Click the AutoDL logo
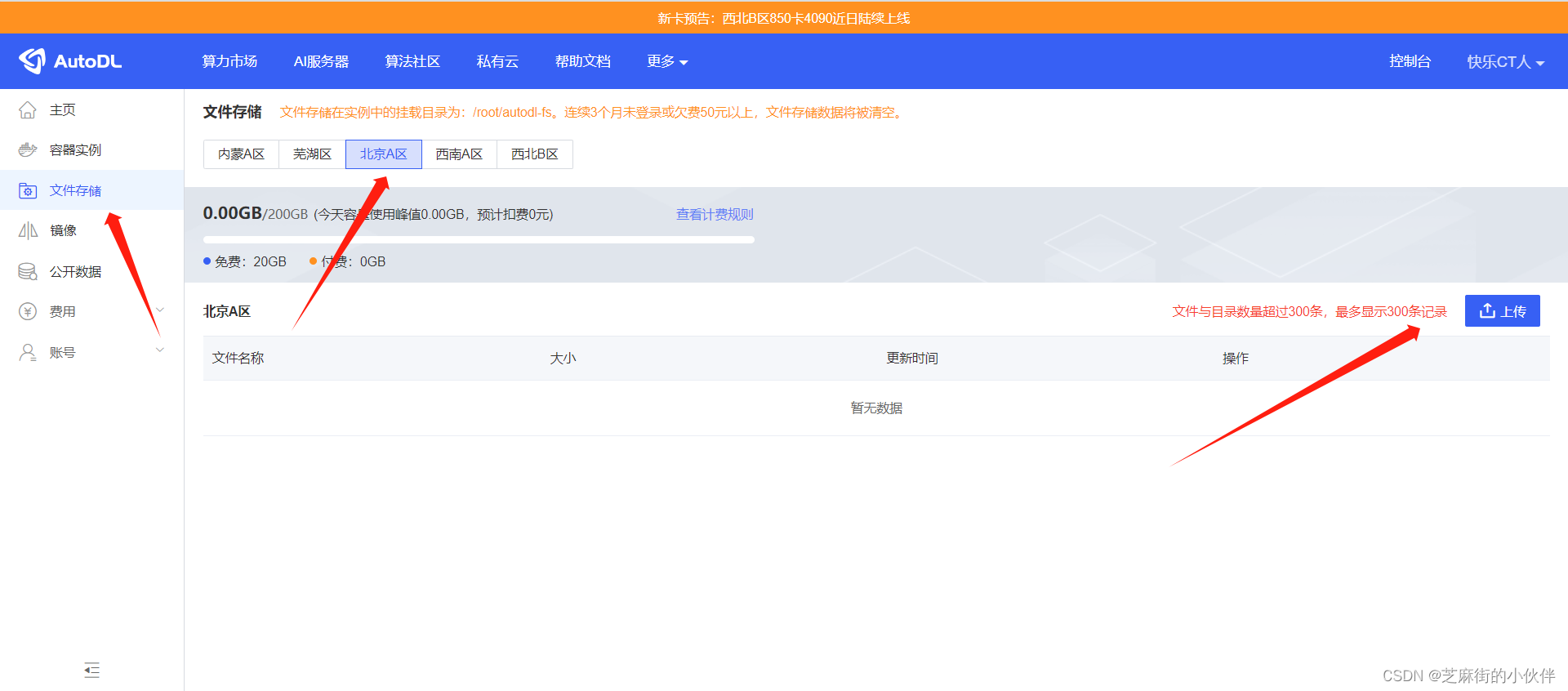Viewport: 1568px width, 691px height. (70, 61)
